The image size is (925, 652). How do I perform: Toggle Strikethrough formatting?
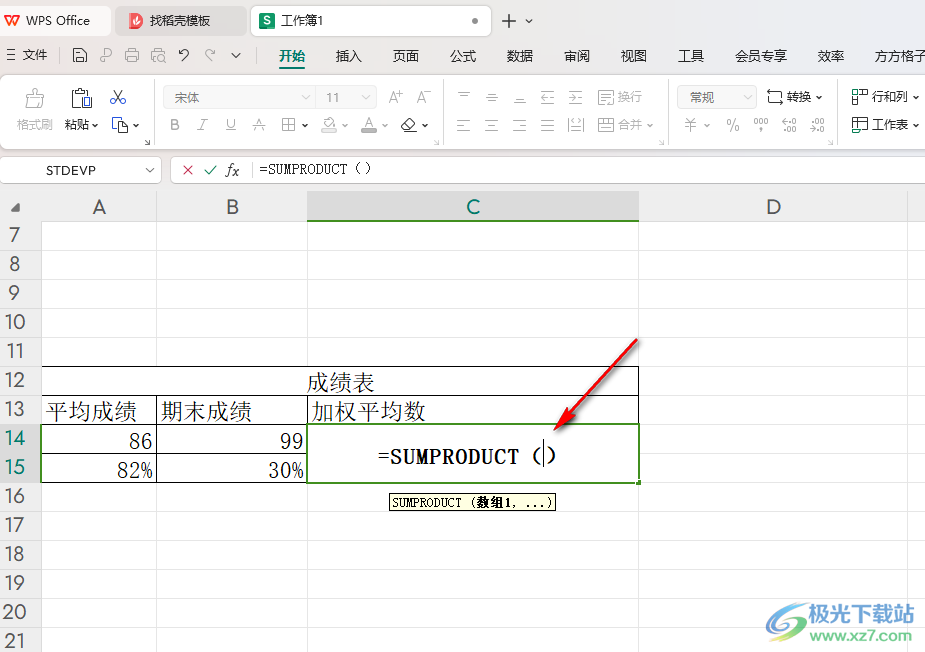point(258,125)
